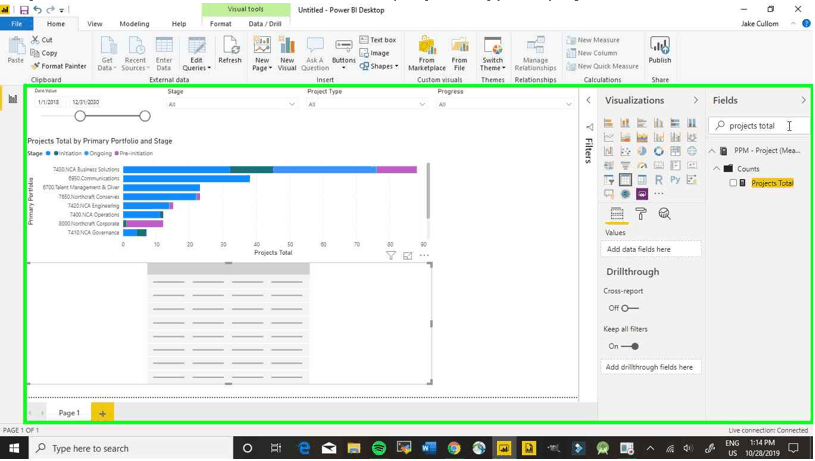Image resolution: width=815 pixels, height=461 pixels.
Task: Click the right handle of date slider
Action: [145, 116]
